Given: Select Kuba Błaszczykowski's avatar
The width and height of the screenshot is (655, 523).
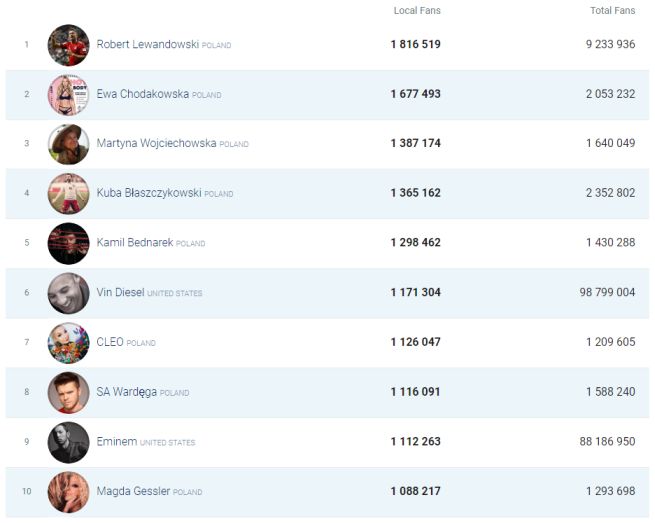Looking at the screenshot, I should point(68,194).
